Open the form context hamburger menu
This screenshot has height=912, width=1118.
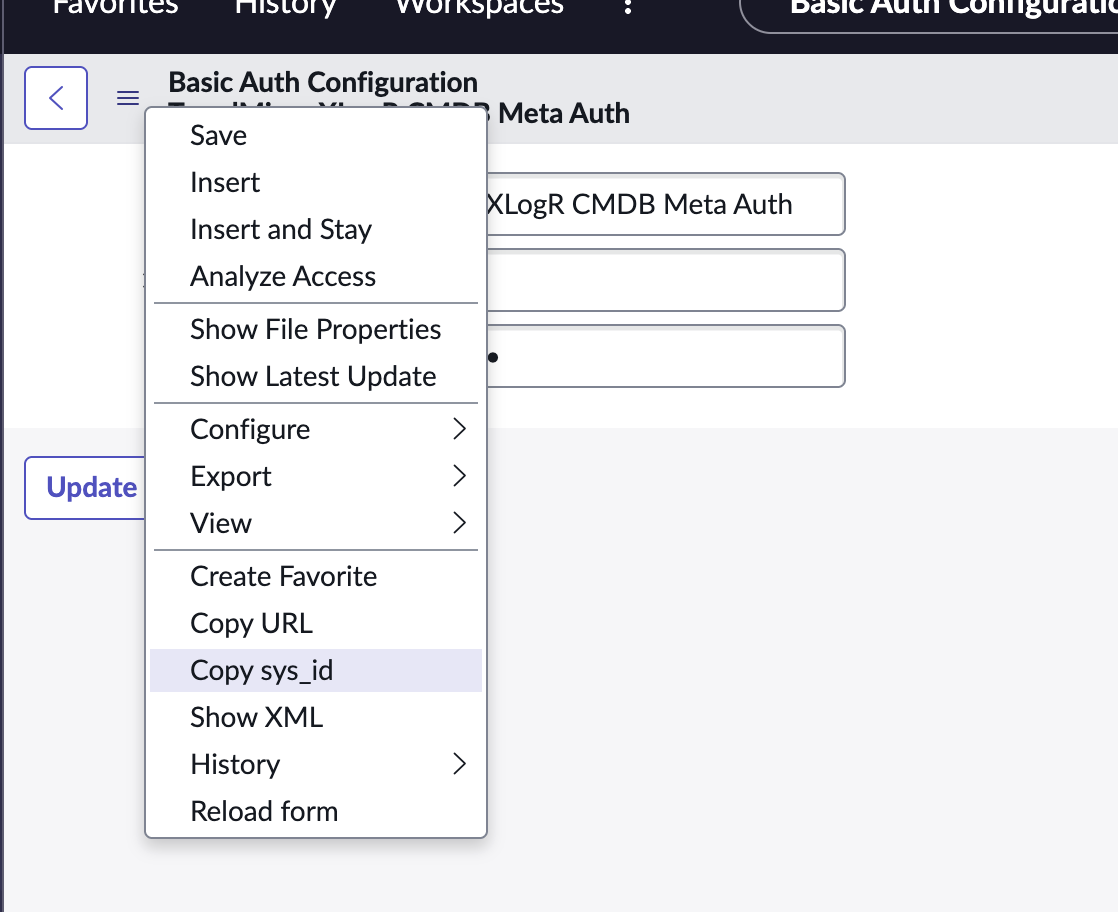[127, 98]
